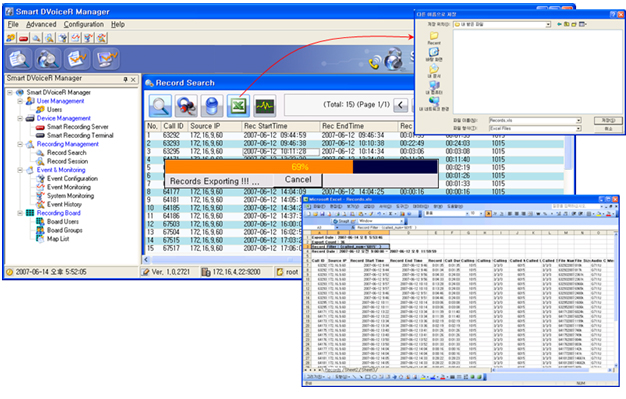Select the My Documents shortcut in save dialog
The height and width of the screenshot is (399, 626).
click(434, 71)
